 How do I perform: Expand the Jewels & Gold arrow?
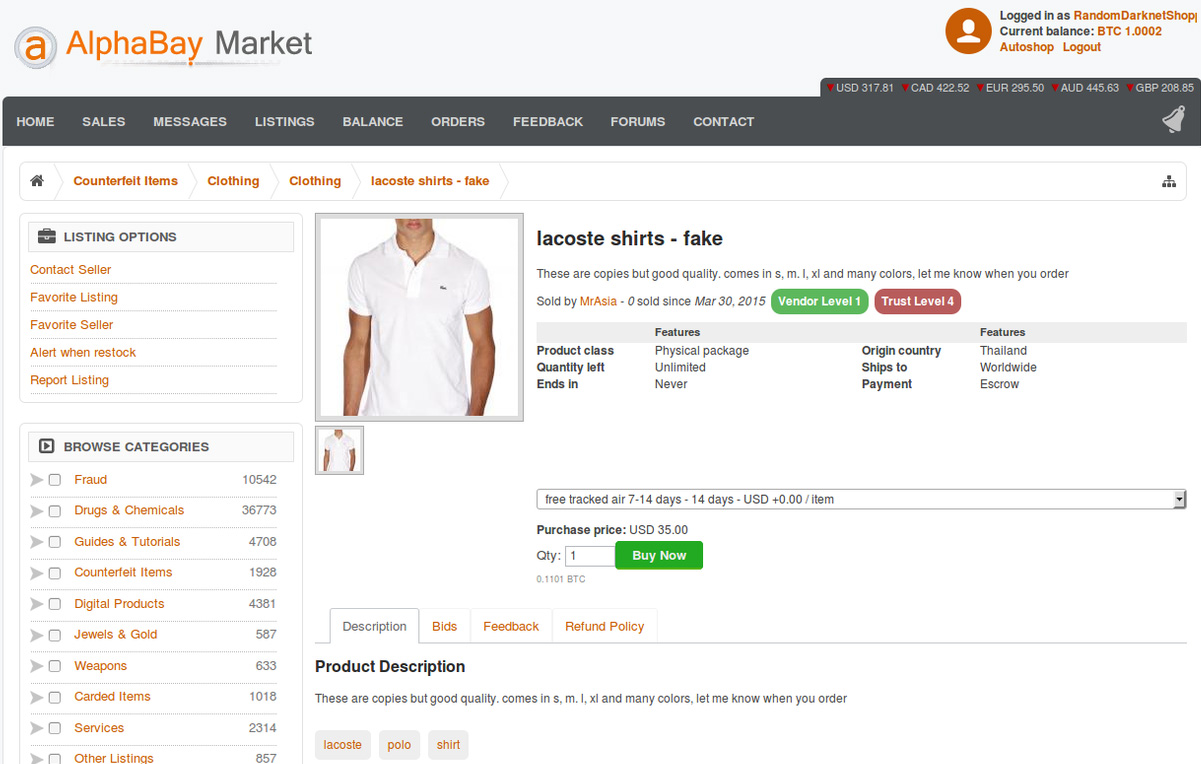pyautogui.click(x=37, y=635)
